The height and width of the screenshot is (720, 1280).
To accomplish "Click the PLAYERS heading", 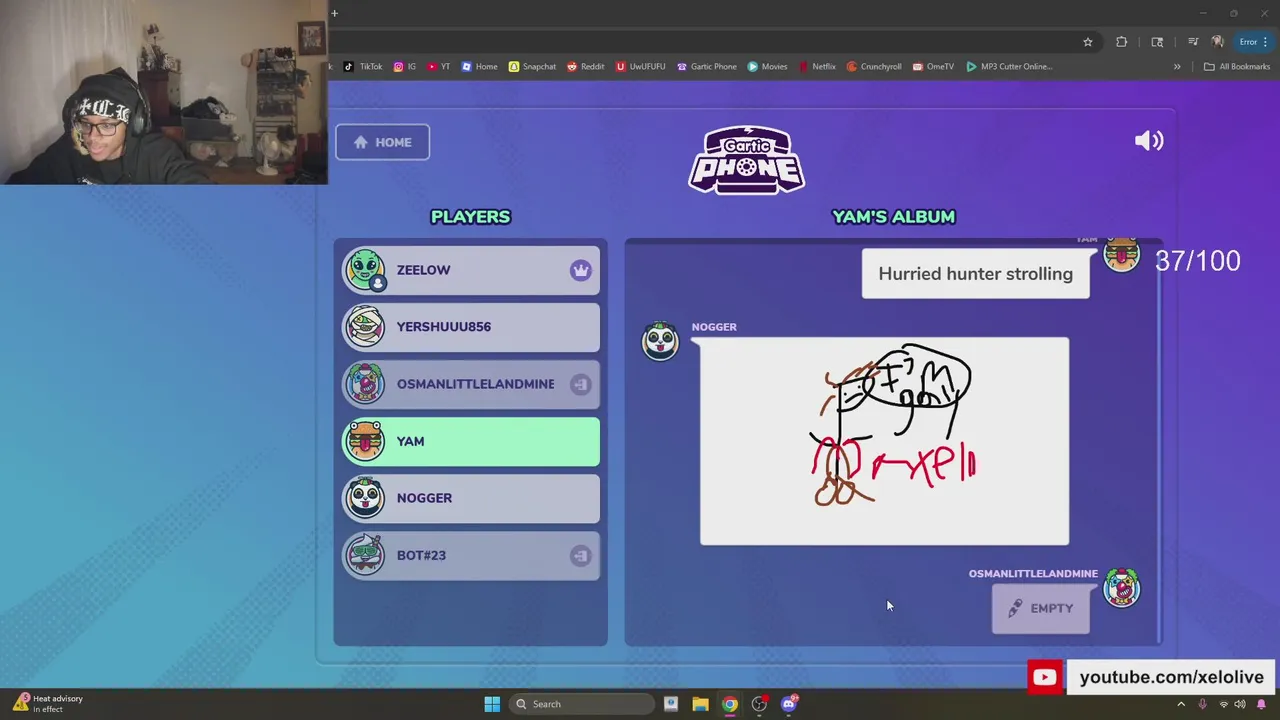I will click(470, 217).
